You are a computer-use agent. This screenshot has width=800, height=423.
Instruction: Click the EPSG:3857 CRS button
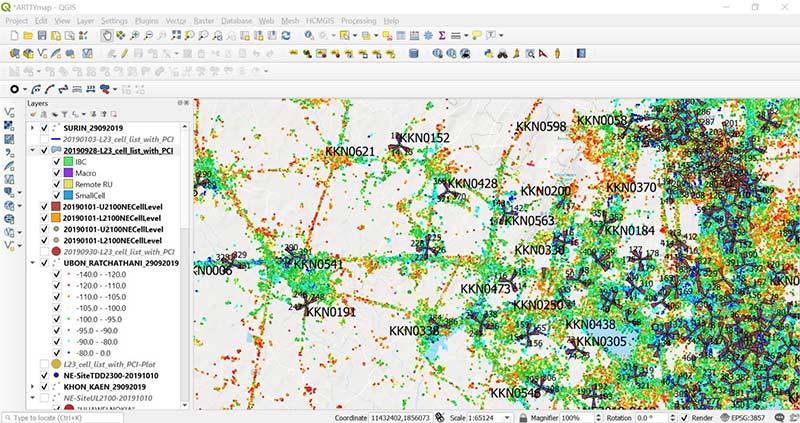(742, 418)
